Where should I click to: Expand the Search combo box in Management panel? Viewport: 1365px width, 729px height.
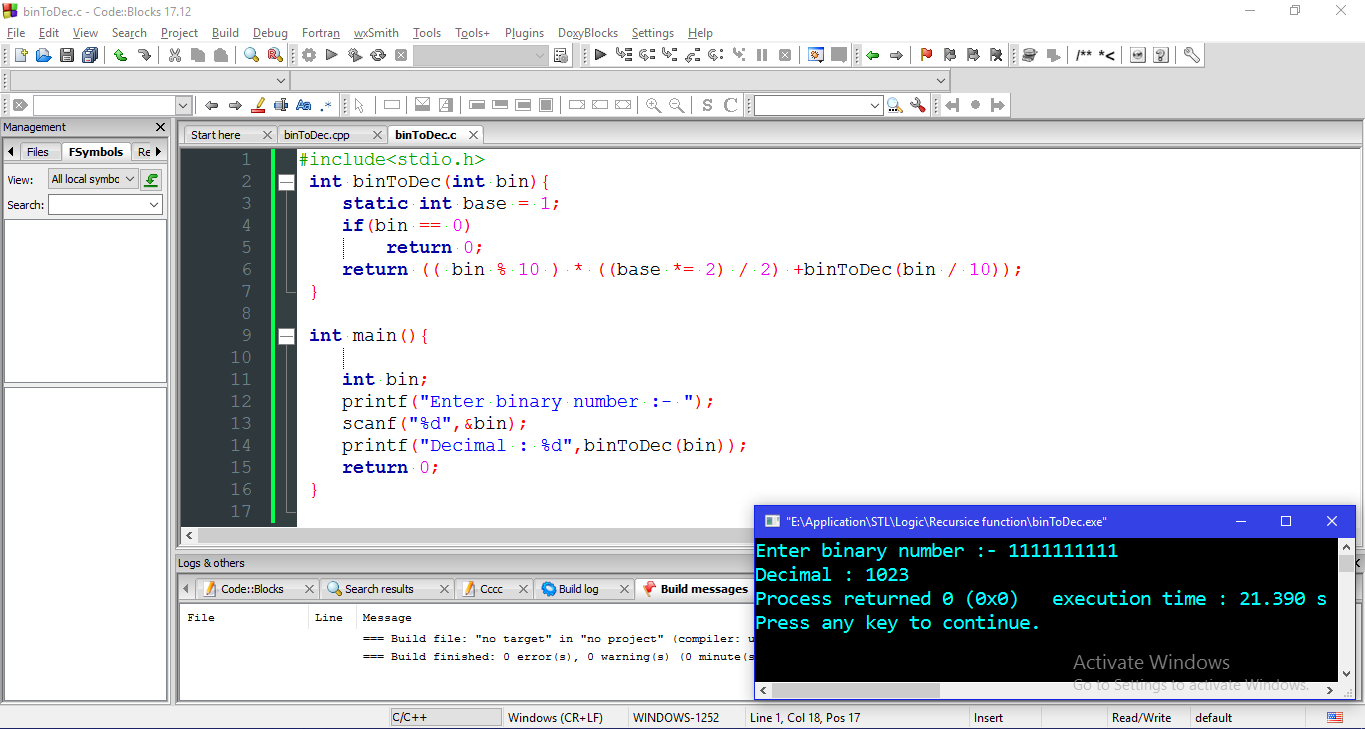(x=105, y=204)
